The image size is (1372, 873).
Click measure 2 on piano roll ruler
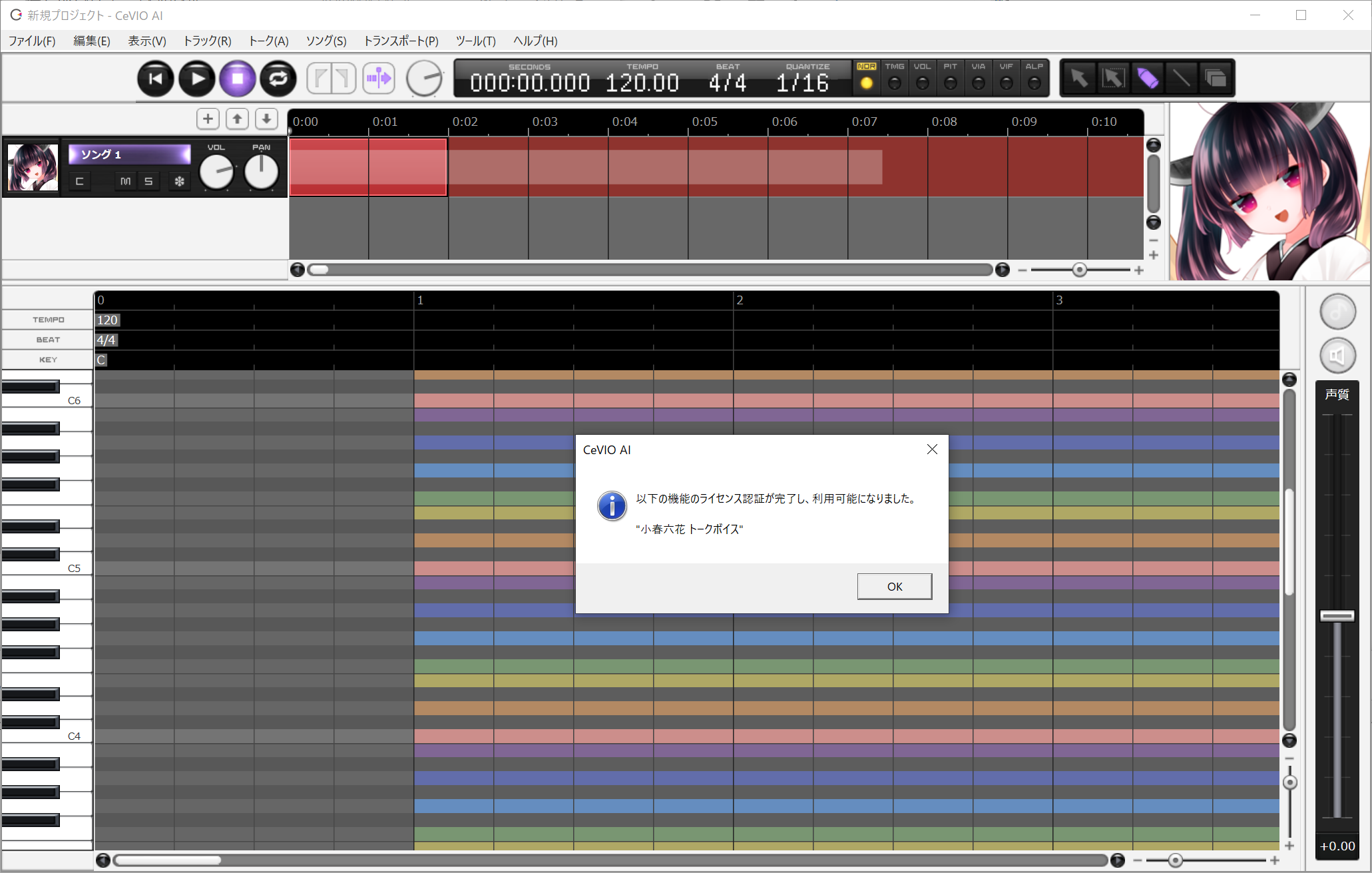click(x=740, y=300)
